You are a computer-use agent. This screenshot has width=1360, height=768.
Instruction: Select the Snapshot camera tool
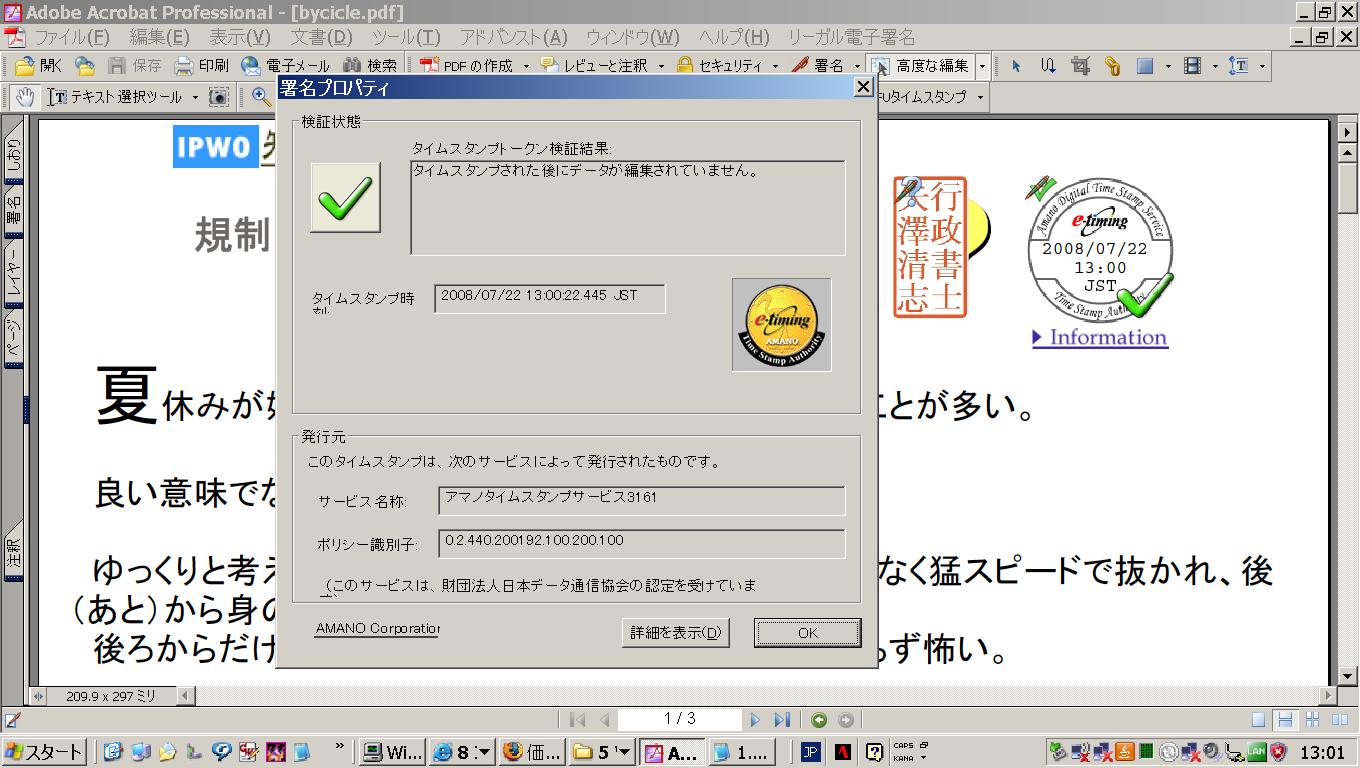pyautogui.click(x=218, y=97)
